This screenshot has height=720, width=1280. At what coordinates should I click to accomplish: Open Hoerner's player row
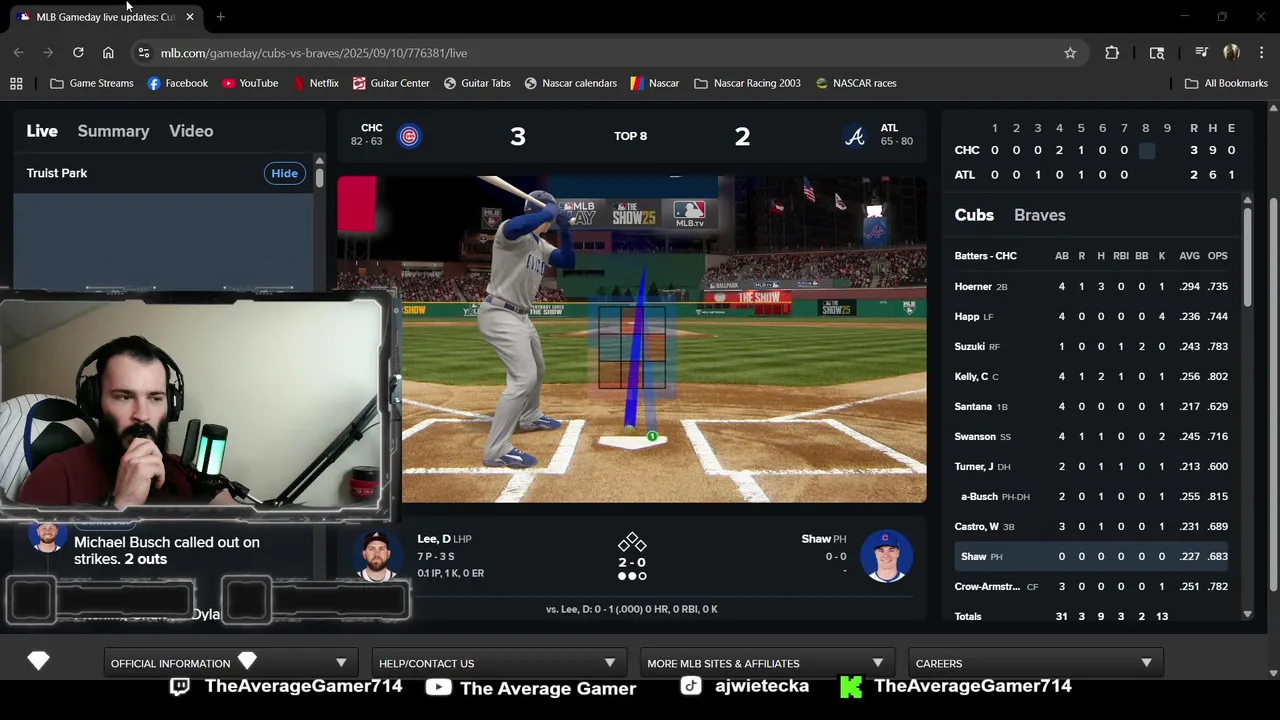(1091, 286)
